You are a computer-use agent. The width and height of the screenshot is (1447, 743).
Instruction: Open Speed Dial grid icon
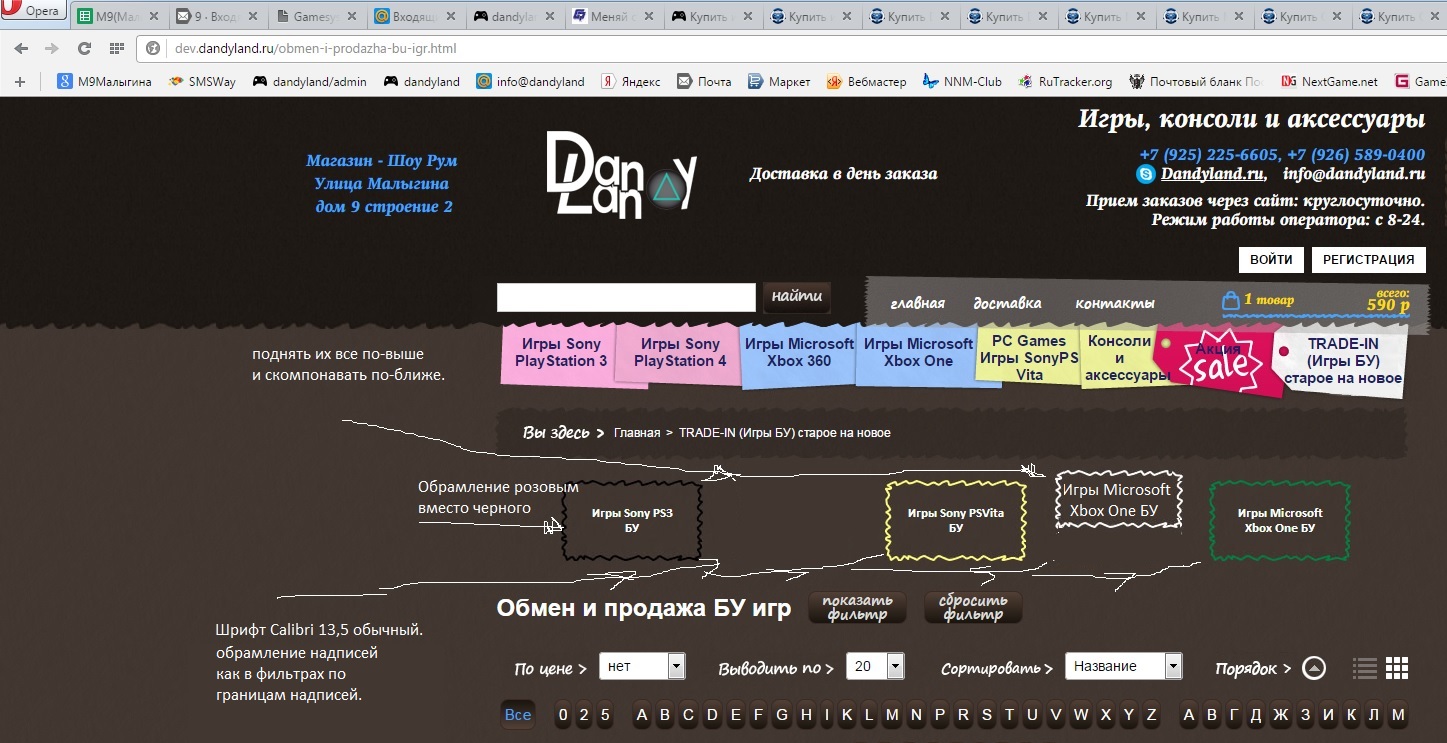117,48
